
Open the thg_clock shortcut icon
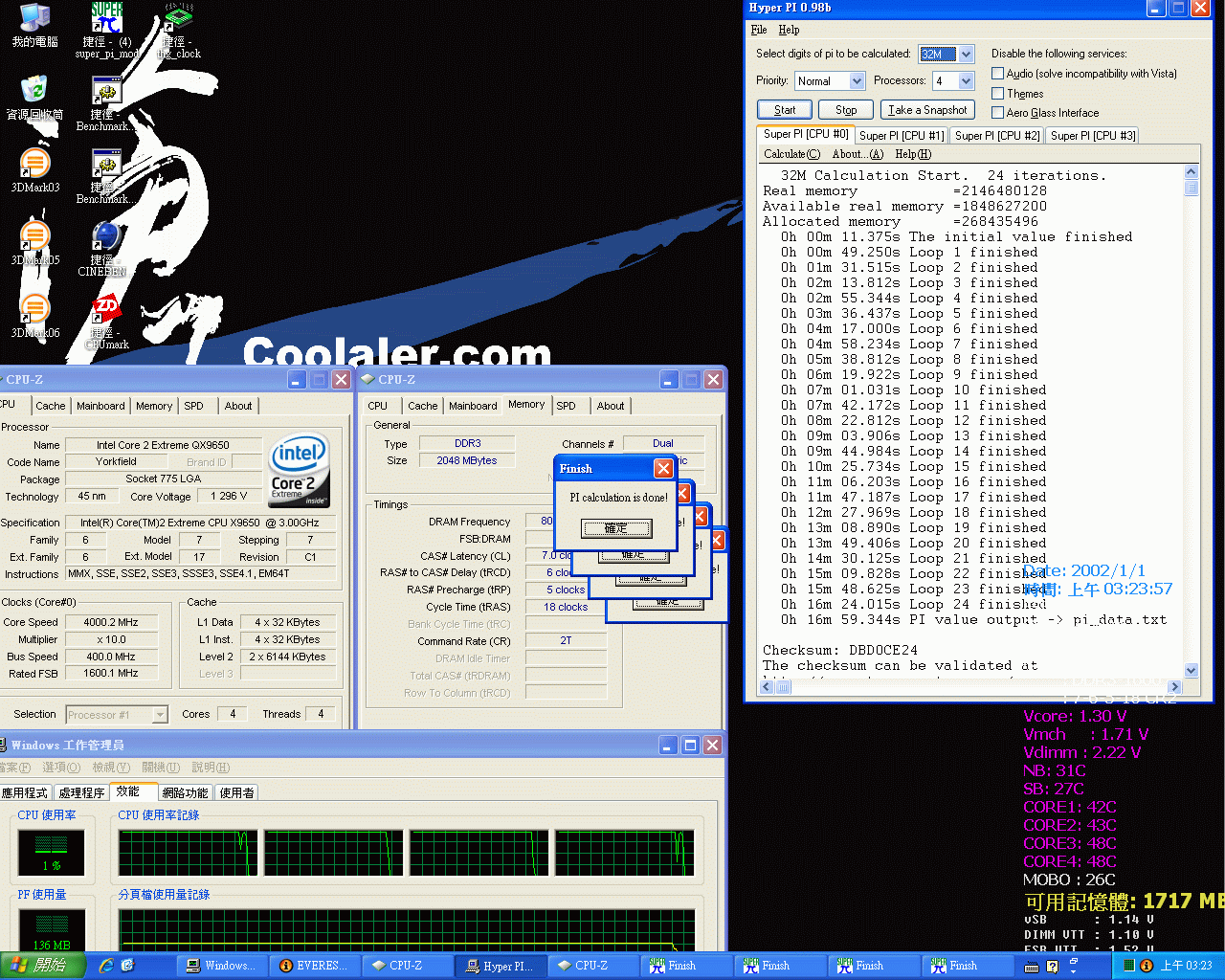179,29
